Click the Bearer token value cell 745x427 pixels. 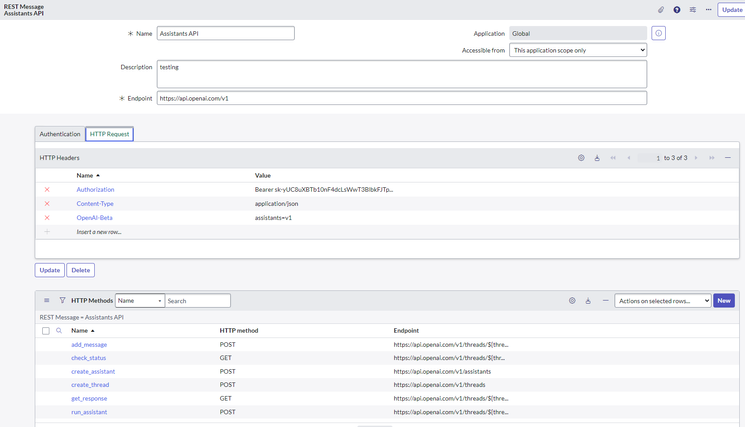[324, 190]
